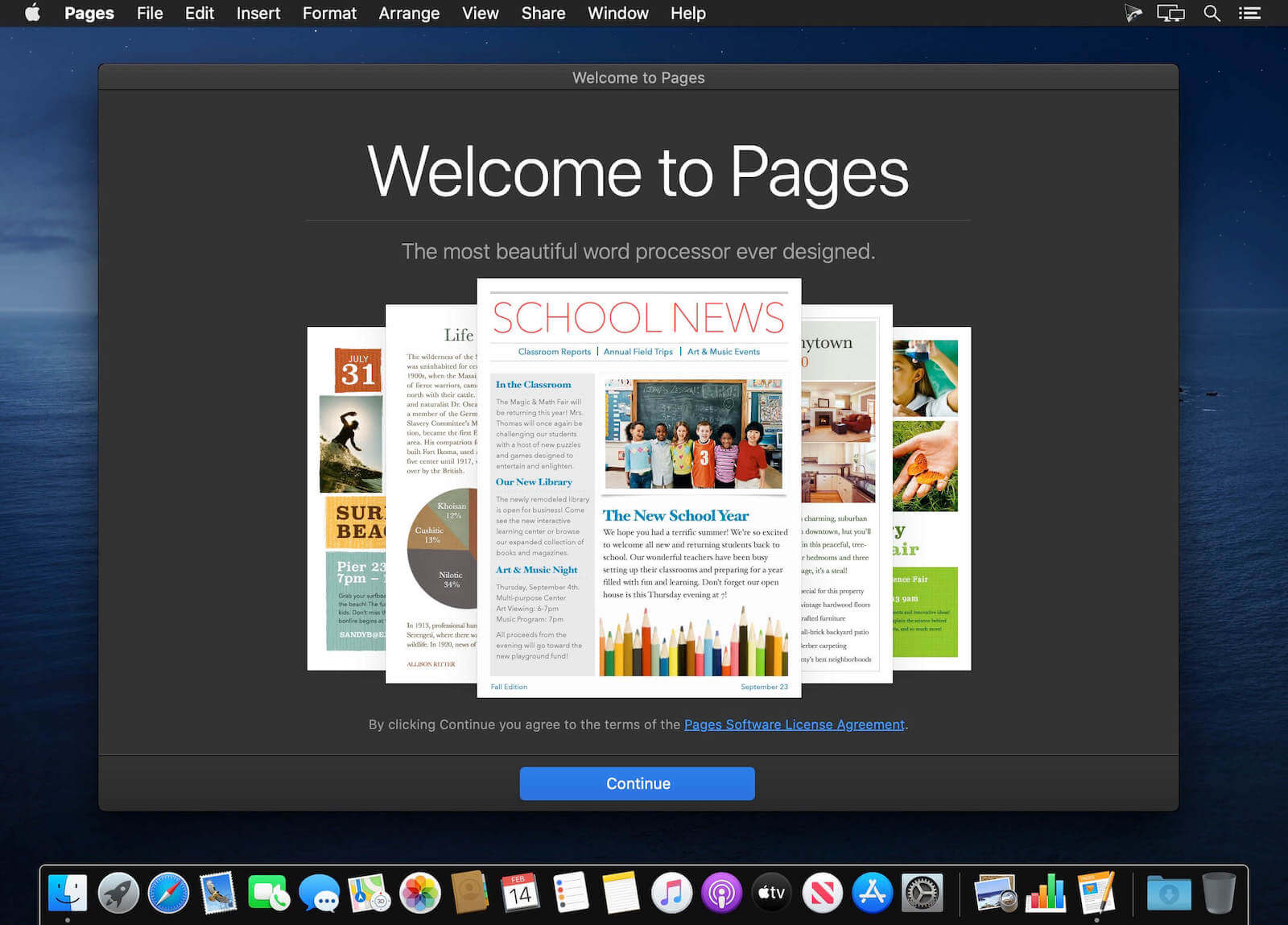The image size is (1288, 925).
Task: Click the Continue button
Action: 638,783
